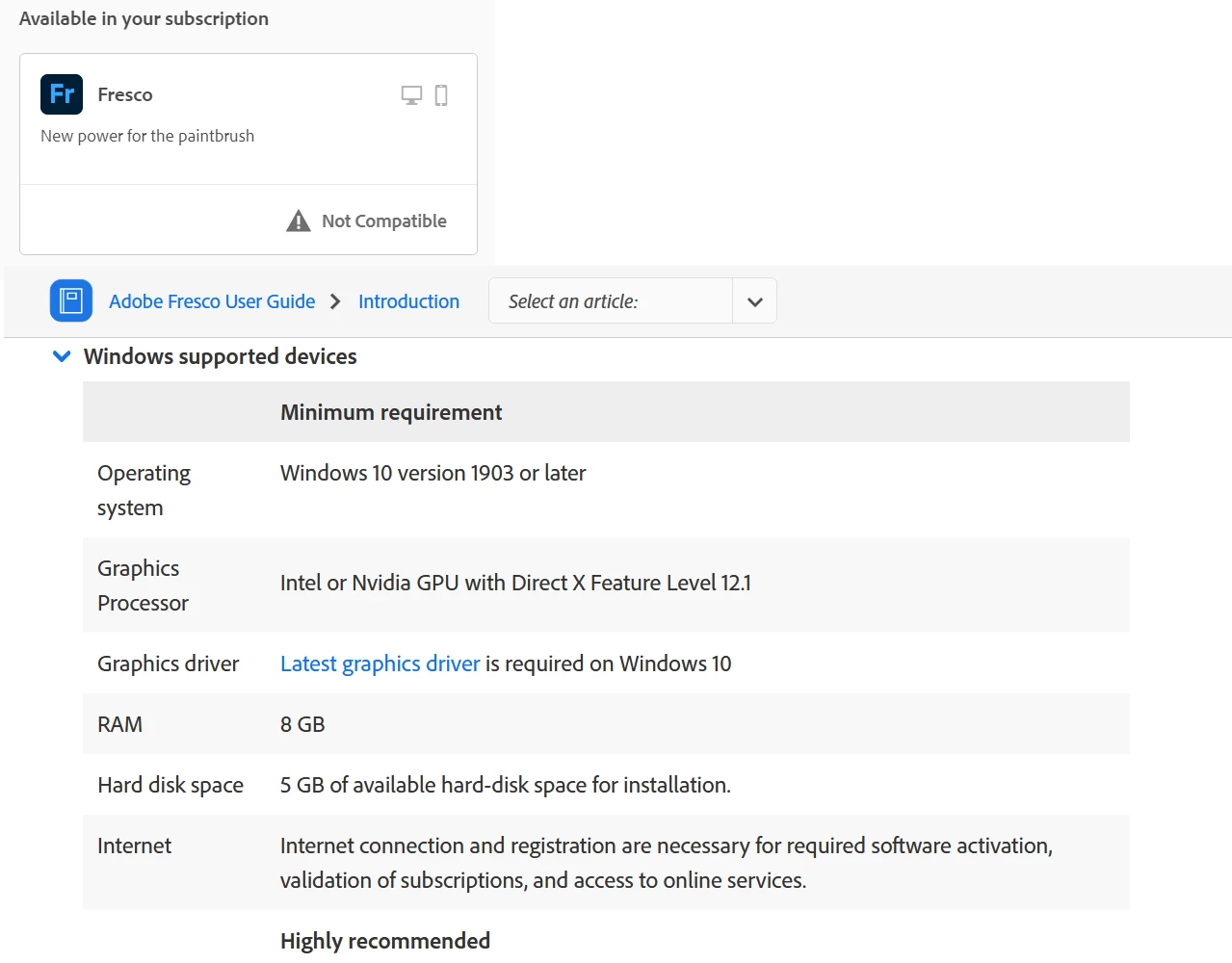1232x963 pixels.
Task: Click the Not Compatible warning triangle icon
Action: [x=299, y=221]
